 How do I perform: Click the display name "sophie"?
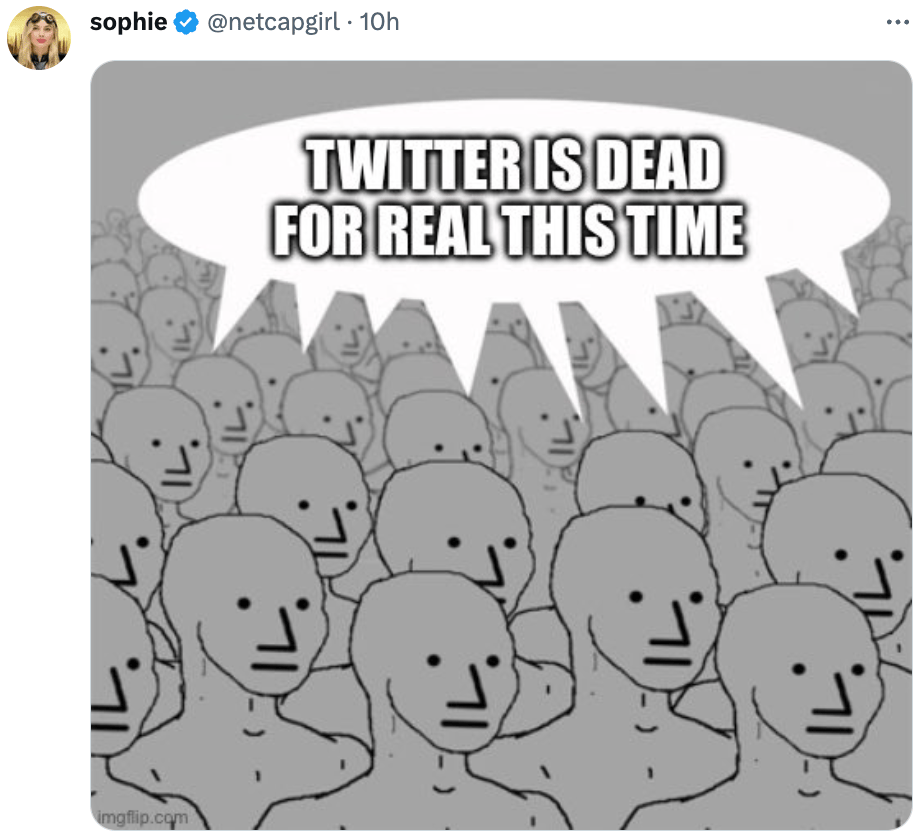[x=128, y=22]
